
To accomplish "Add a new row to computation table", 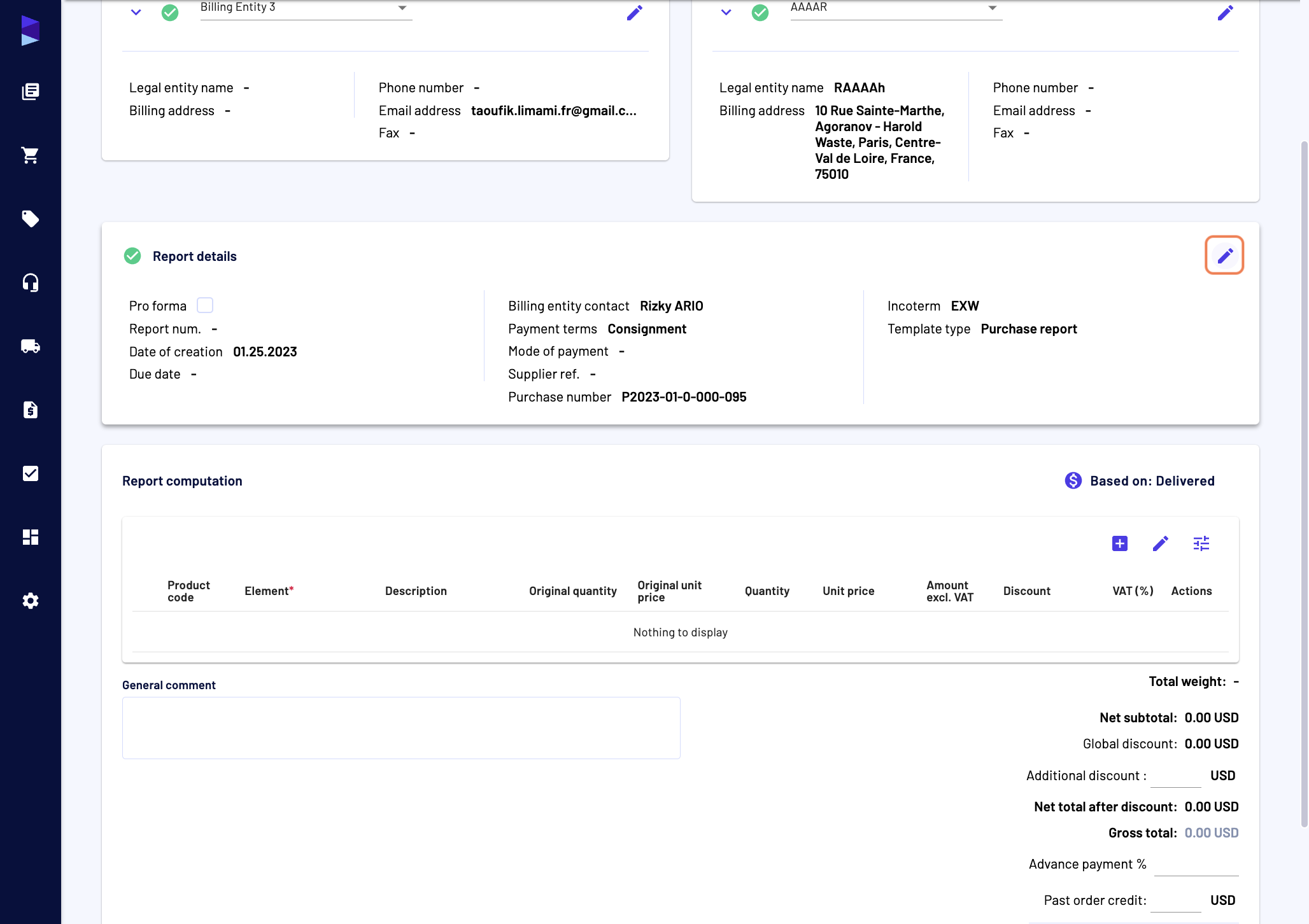I will pyautogui.click(x=1120, y=543).
